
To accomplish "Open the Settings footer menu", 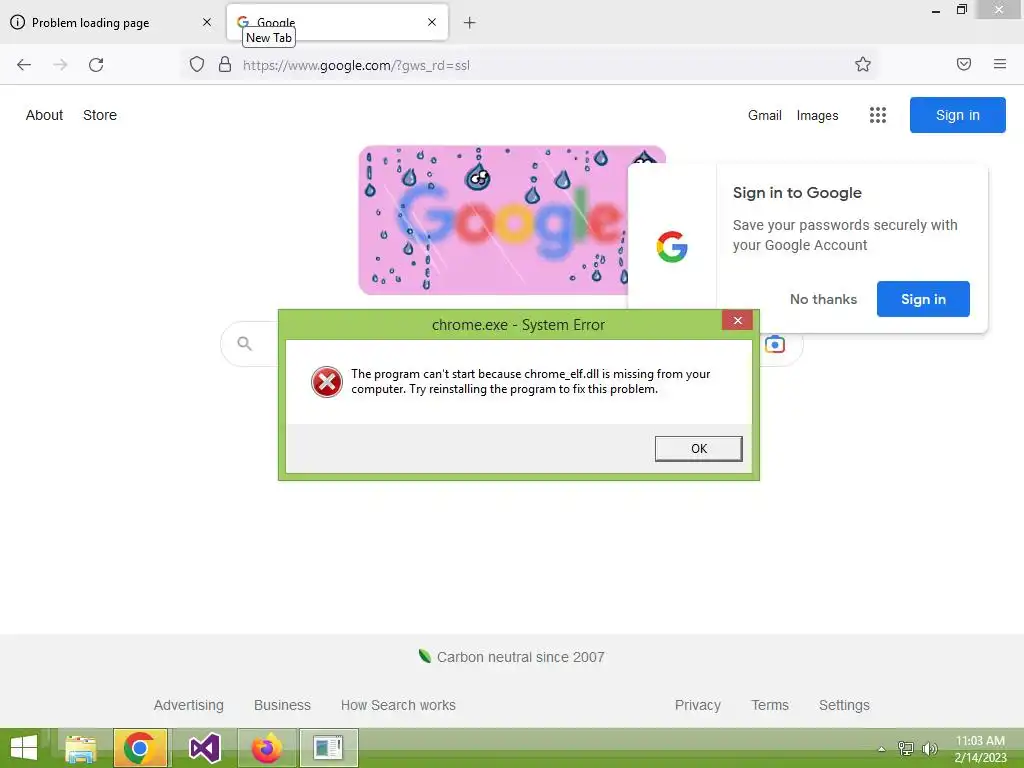I will (844, 705).
